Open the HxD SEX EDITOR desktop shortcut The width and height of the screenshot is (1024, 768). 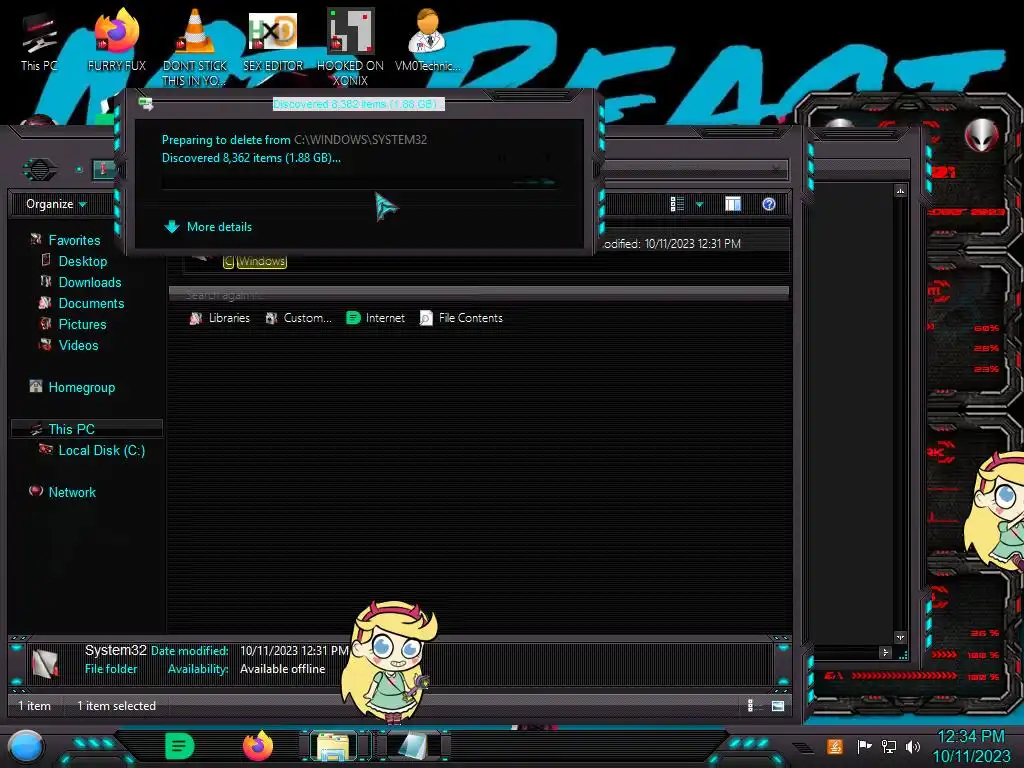coord(273,40)
